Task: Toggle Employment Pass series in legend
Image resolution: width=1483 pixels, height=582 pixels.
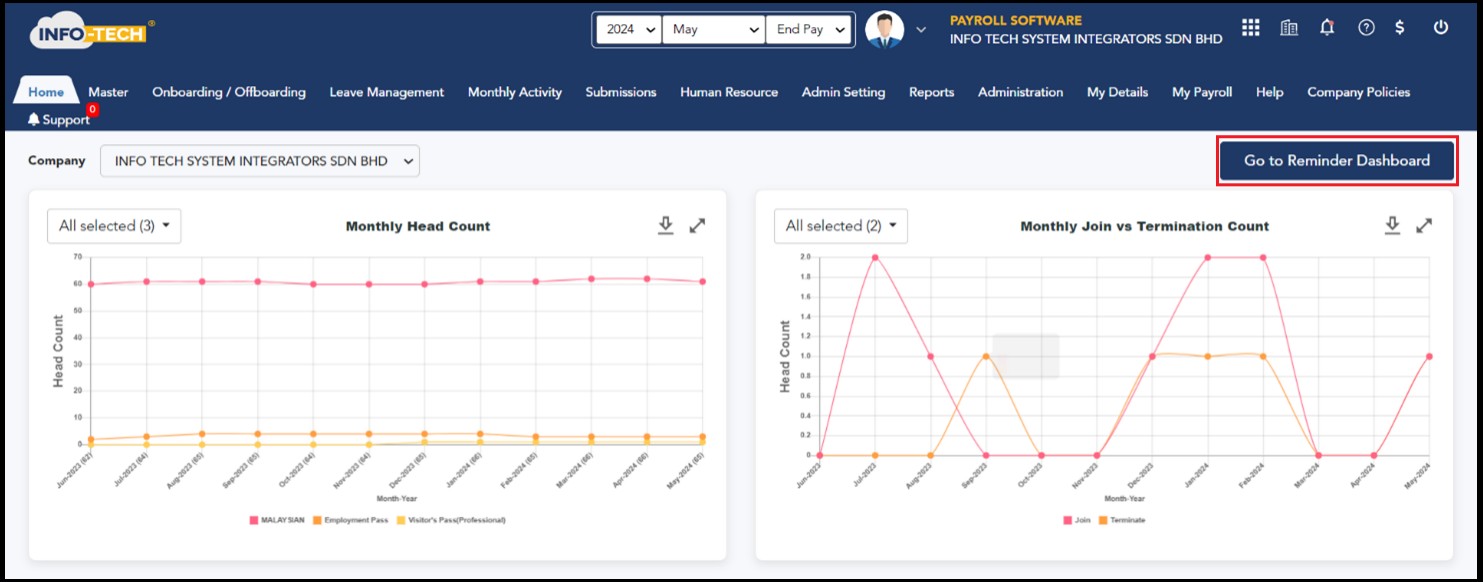Action: 350,520
